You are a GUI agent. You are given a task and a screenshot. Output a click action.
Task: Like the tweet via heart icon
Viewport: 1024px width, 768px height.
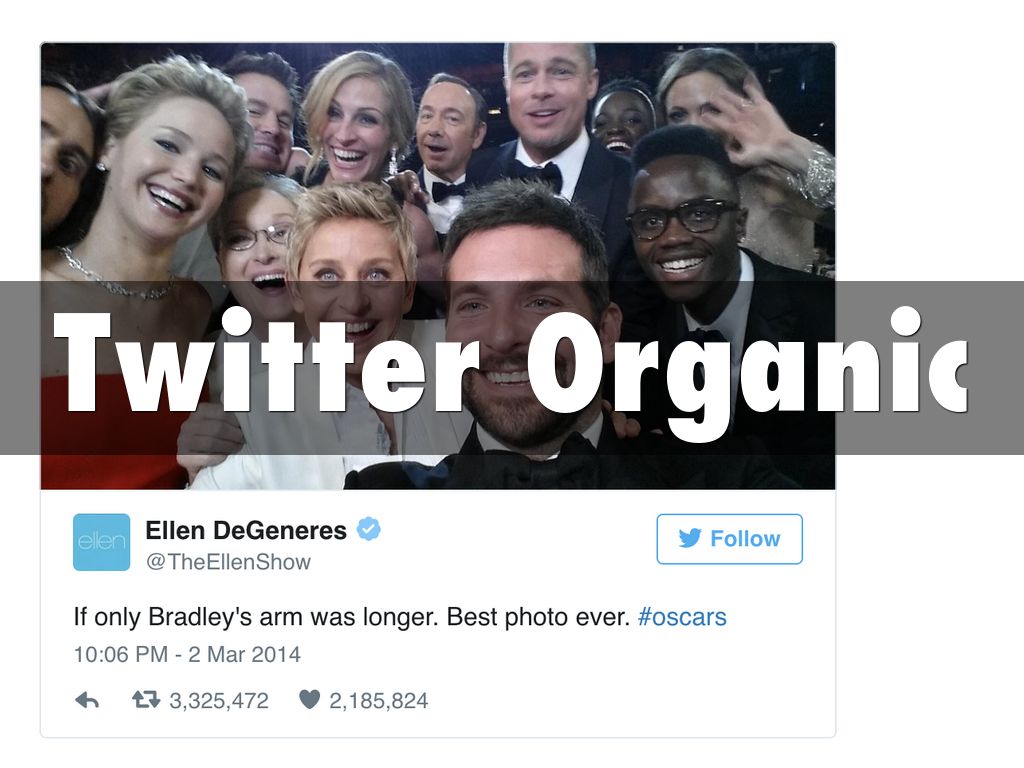pos(310,699)
